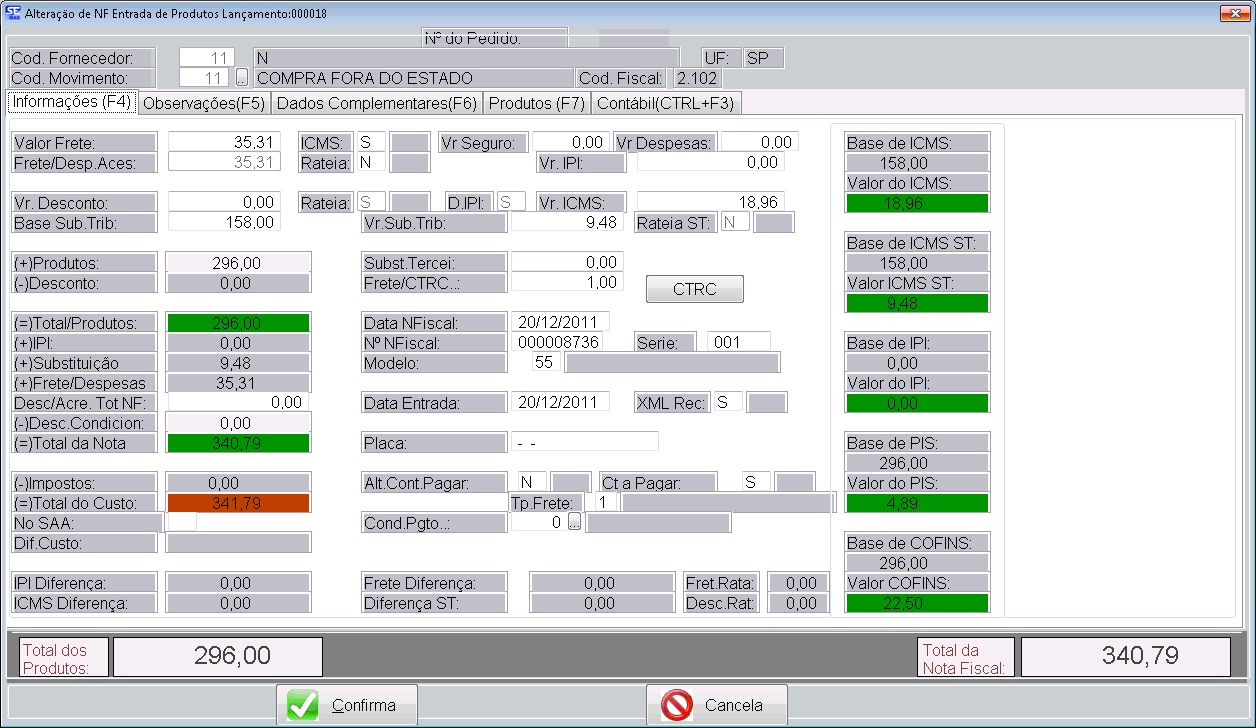This screenshot has height=728, width=1256.
Task: Click the orange Total do Custo value
Action: tap(238, 503)
